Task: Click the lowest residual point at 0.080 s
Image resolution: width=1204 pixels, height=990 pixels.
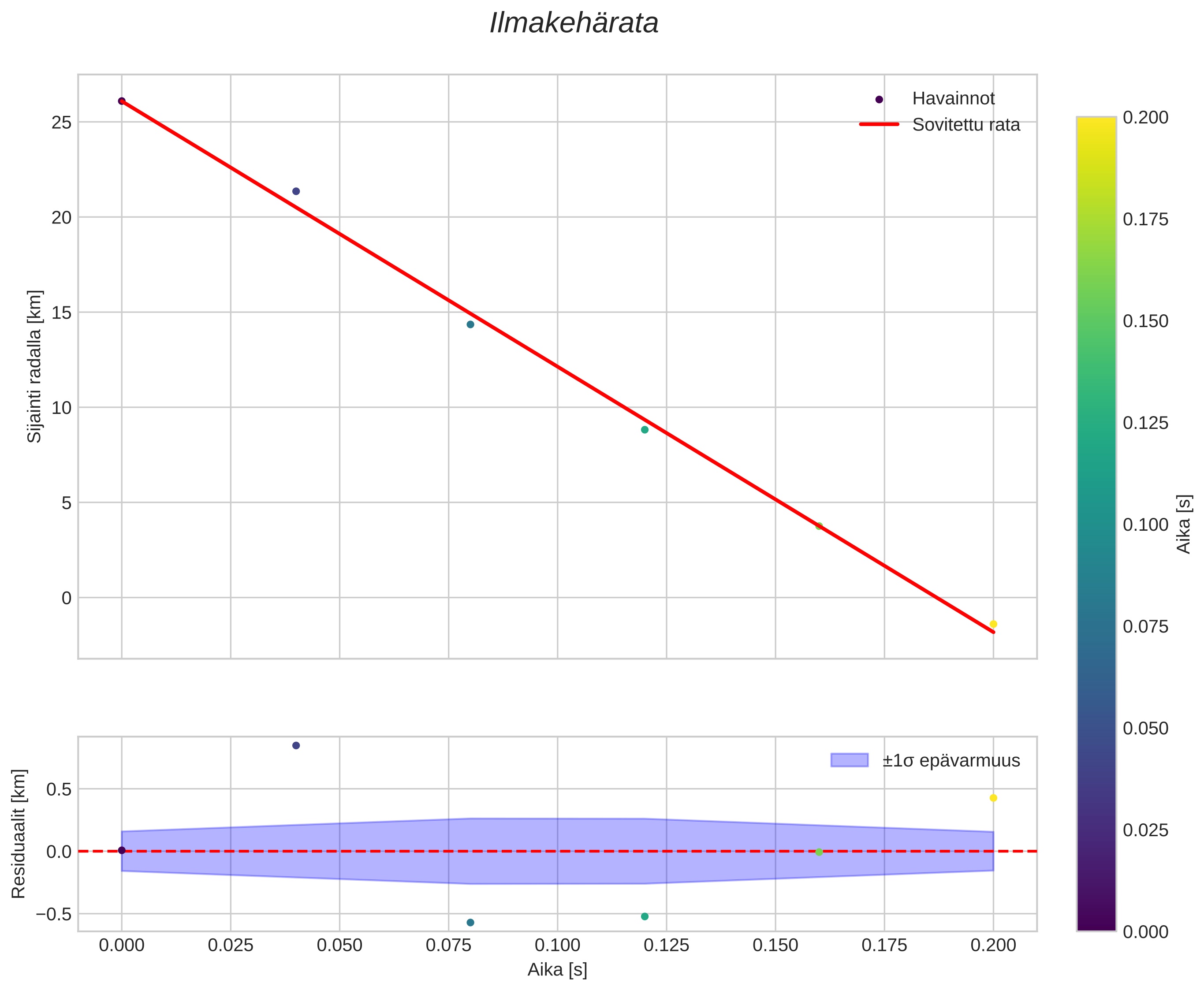Action: pos(470,922)
